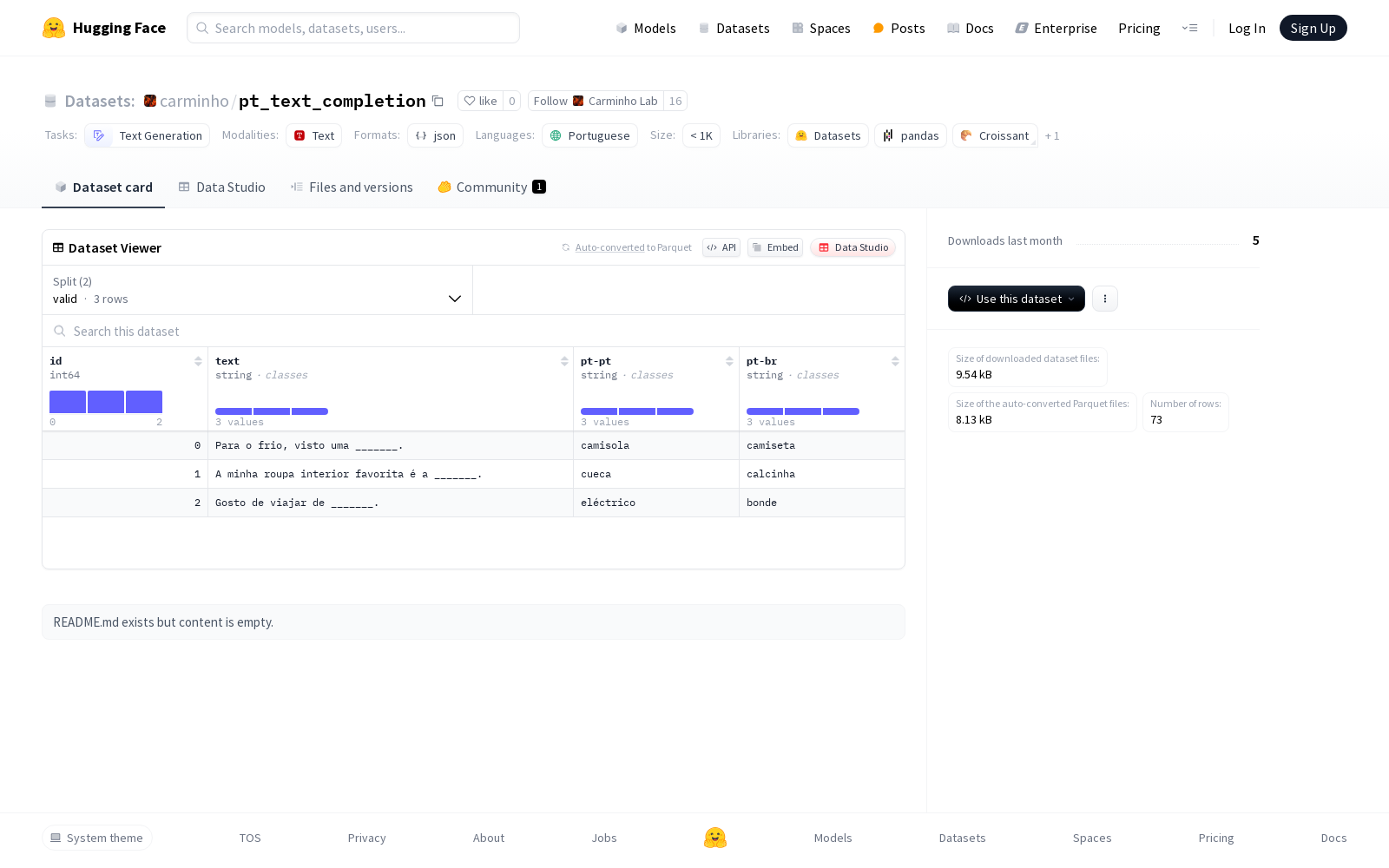This screenshot has height=868, width=1389.
Task: Open the About footer link
Action: click(x=489, y=838)
